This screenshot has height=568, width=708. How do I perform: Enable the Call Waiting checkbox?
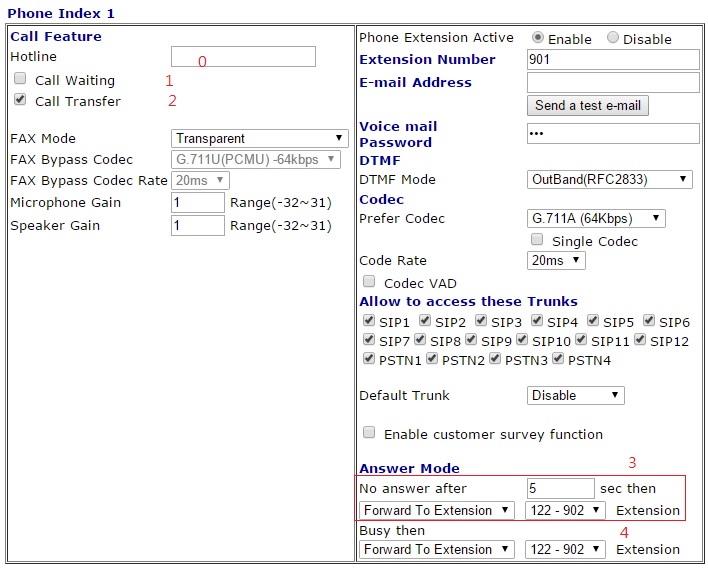click(x=20, y=79)
